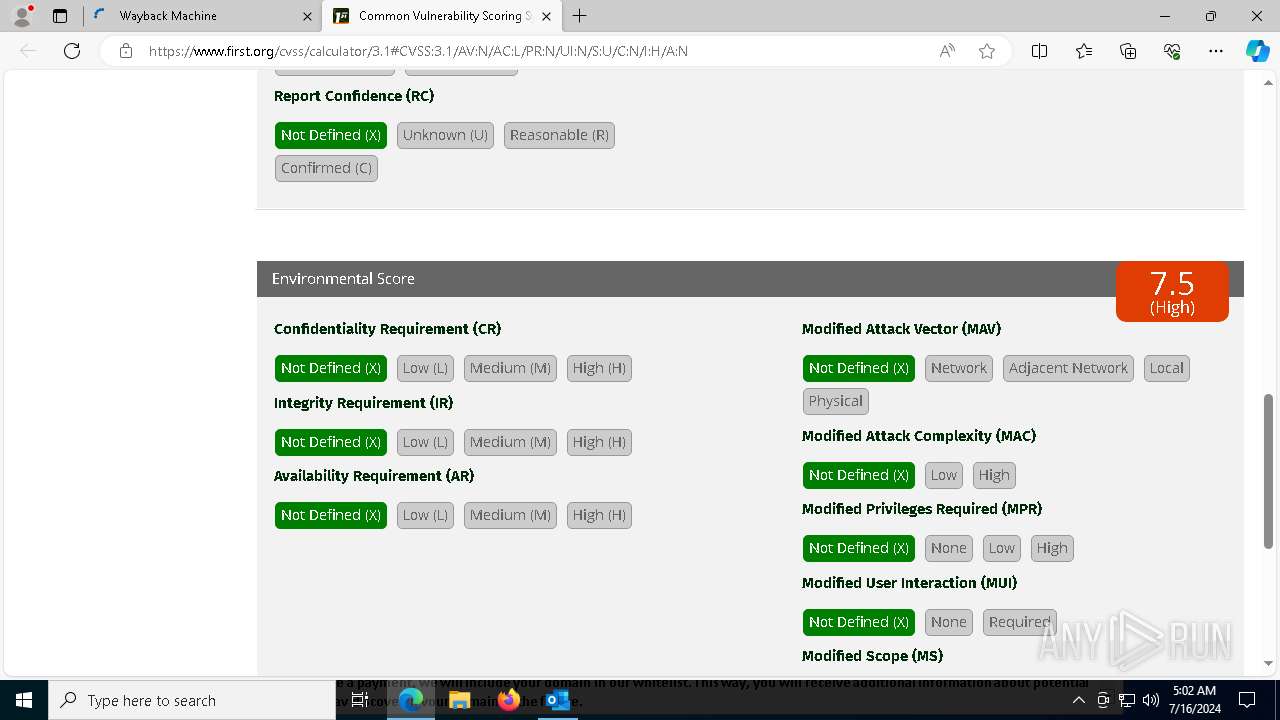Set Confidentiality Requirement to Medium (M)
1280x720 pixels.
click(510, 368)
